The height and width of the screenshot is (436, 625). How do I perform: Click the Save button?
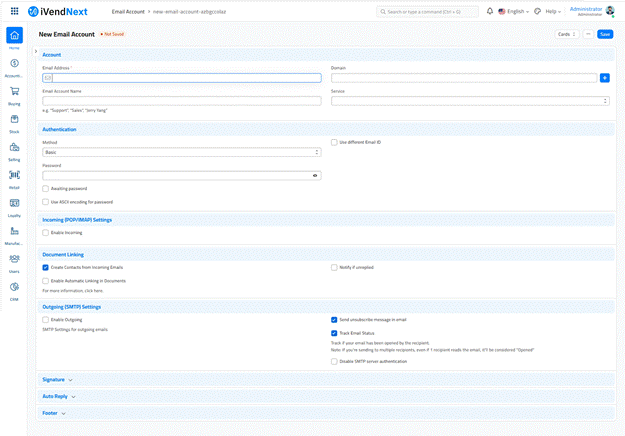(605, 34)
